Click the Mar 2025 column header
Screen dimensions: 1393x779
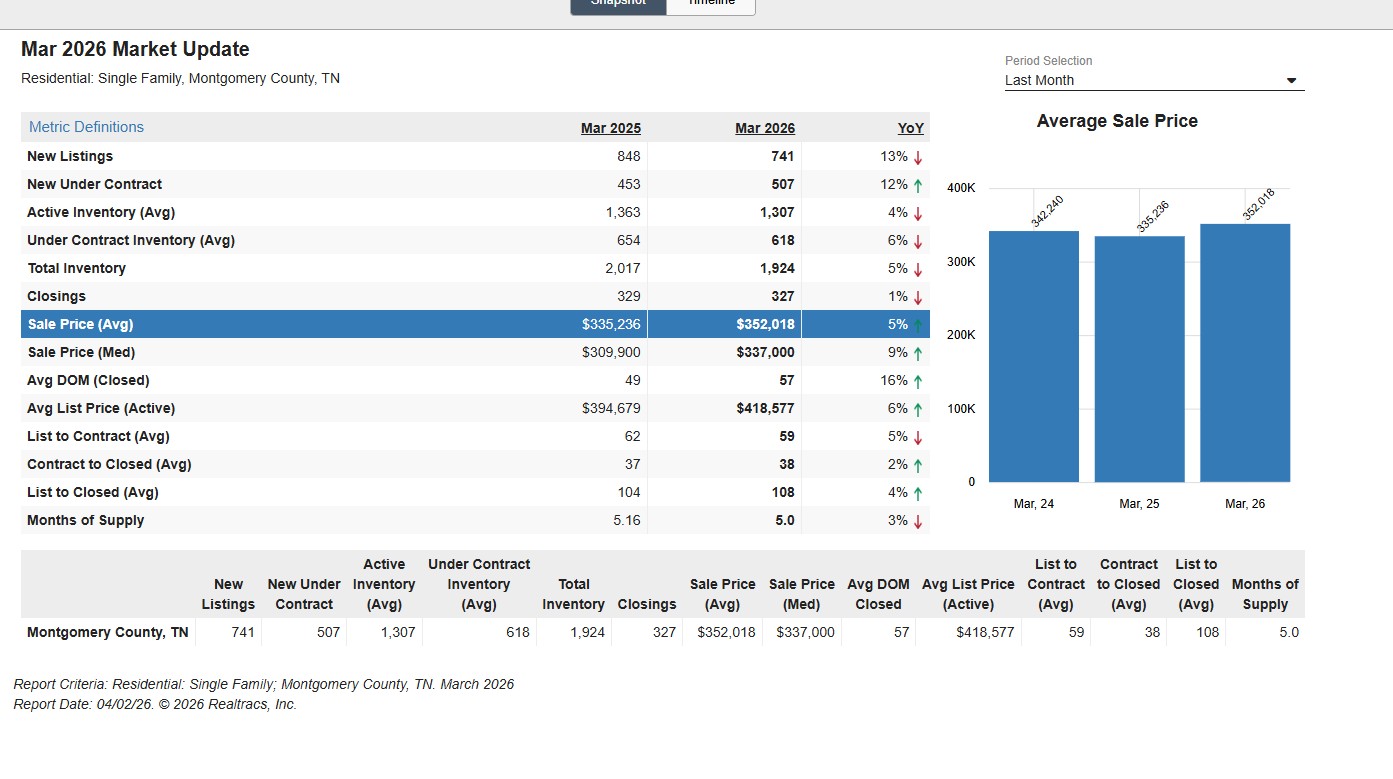click(610, 128)
